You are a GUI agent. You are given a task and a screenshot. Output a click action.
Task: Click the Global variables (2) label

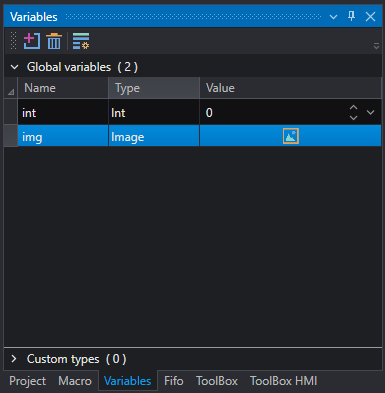pos(82,67)
